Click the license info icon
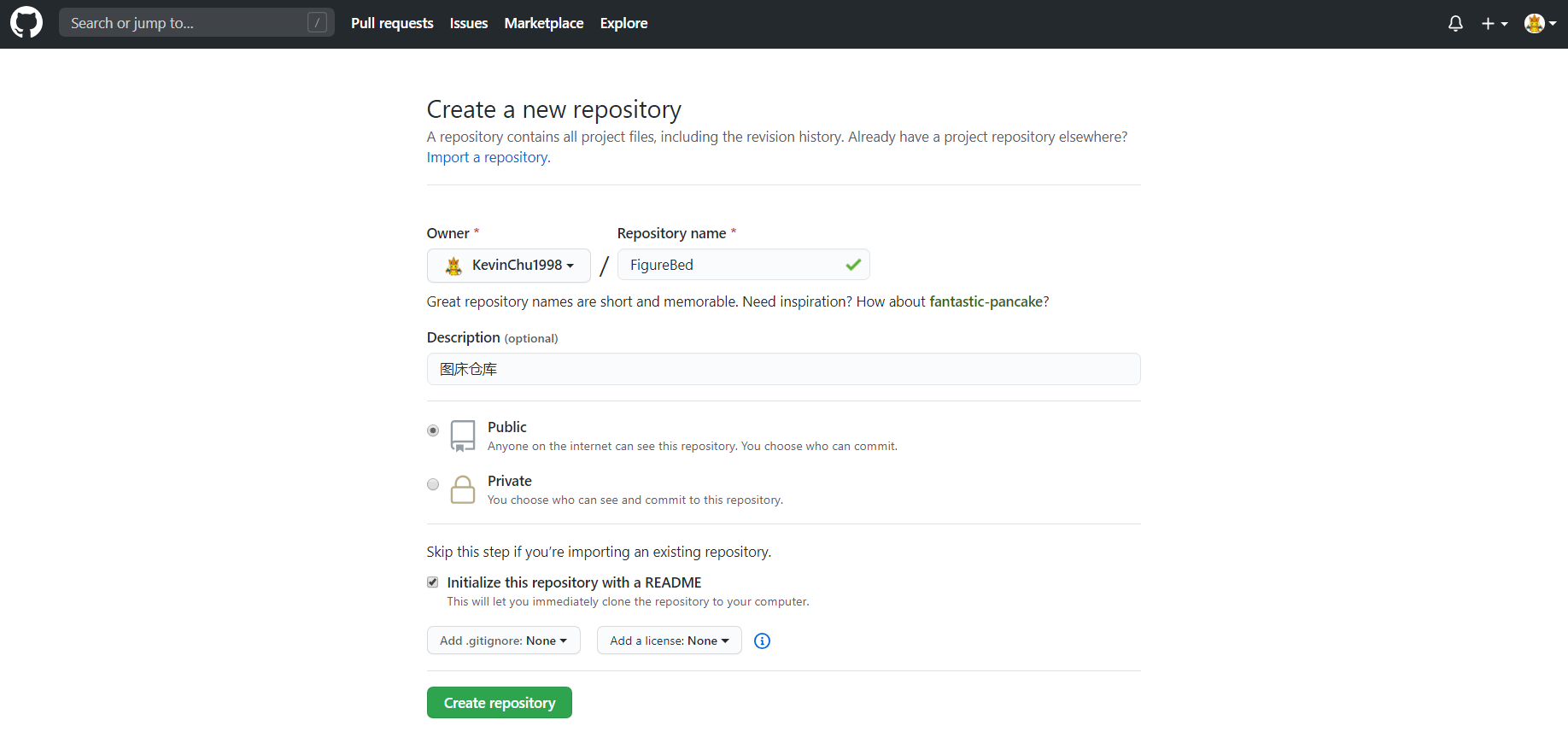 (762, 641)
